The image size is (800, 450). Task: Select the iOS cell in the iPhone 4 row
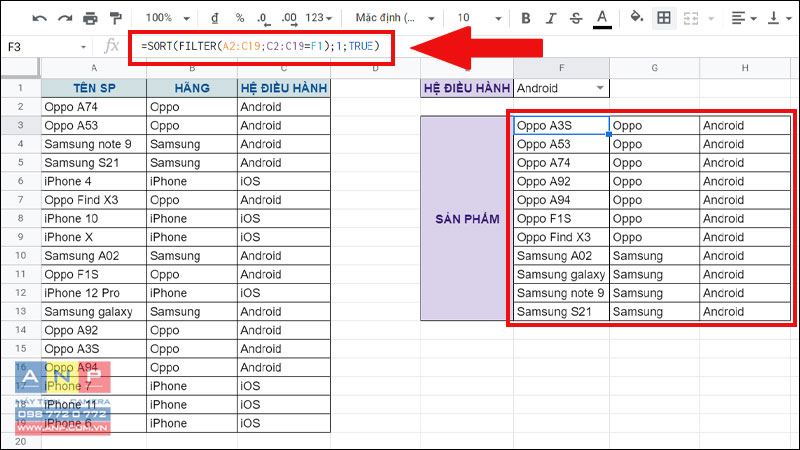click(x=284, y=181)
